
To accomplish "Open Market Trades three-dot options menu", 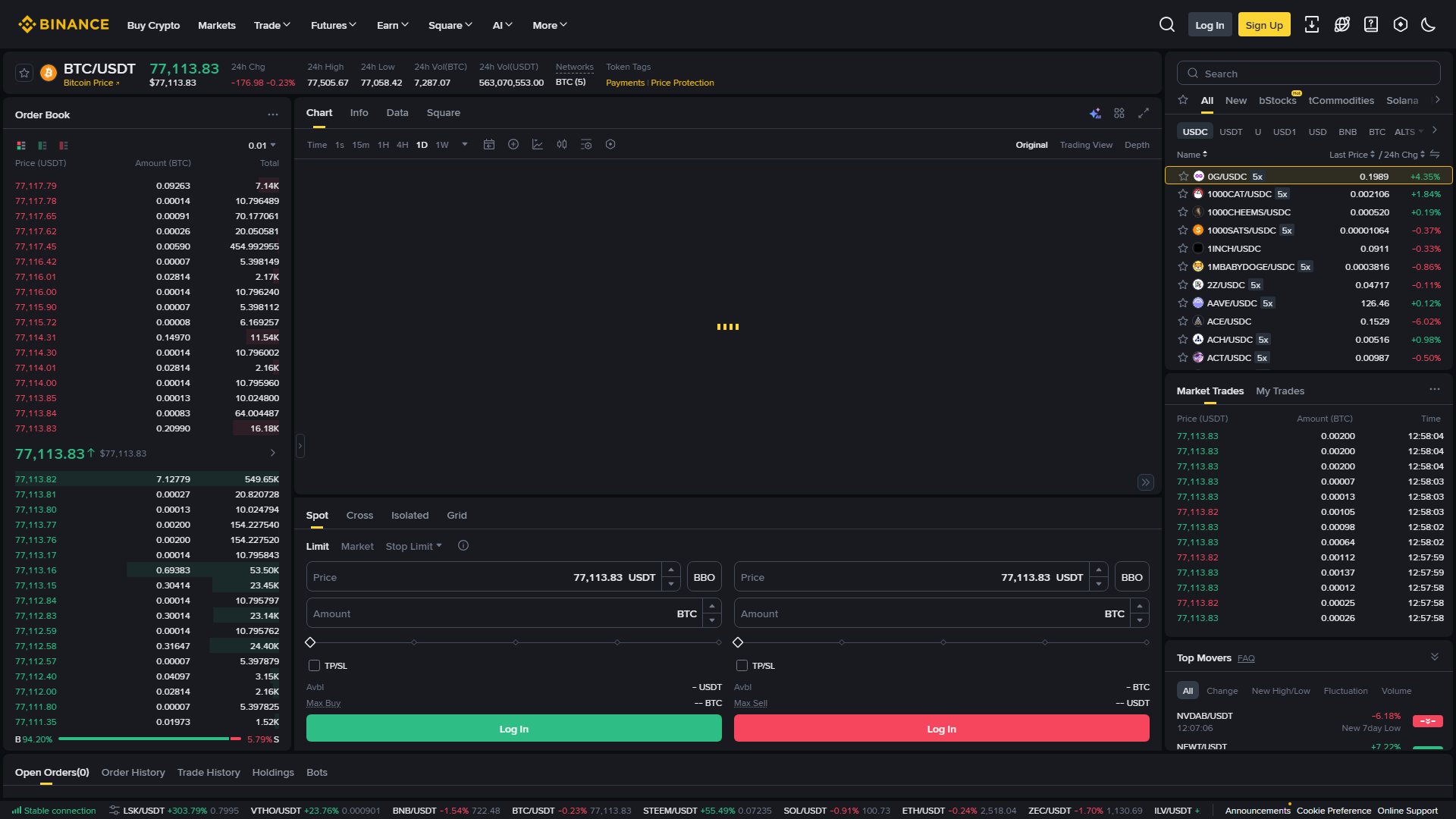I will pyautogui.click(x=1435, y=389).
